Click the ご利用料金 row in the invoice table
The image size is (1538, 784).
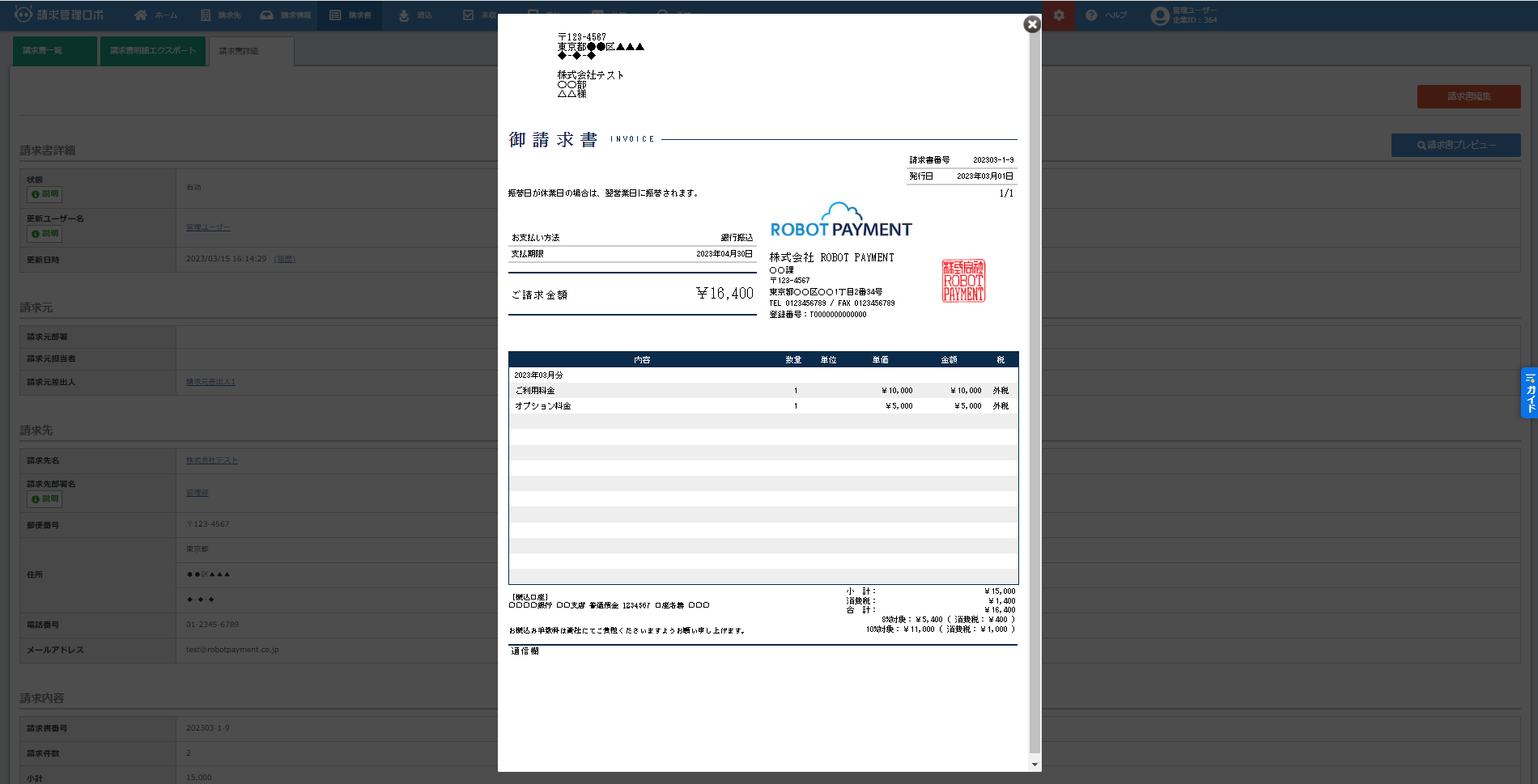(x=763, y=391)
